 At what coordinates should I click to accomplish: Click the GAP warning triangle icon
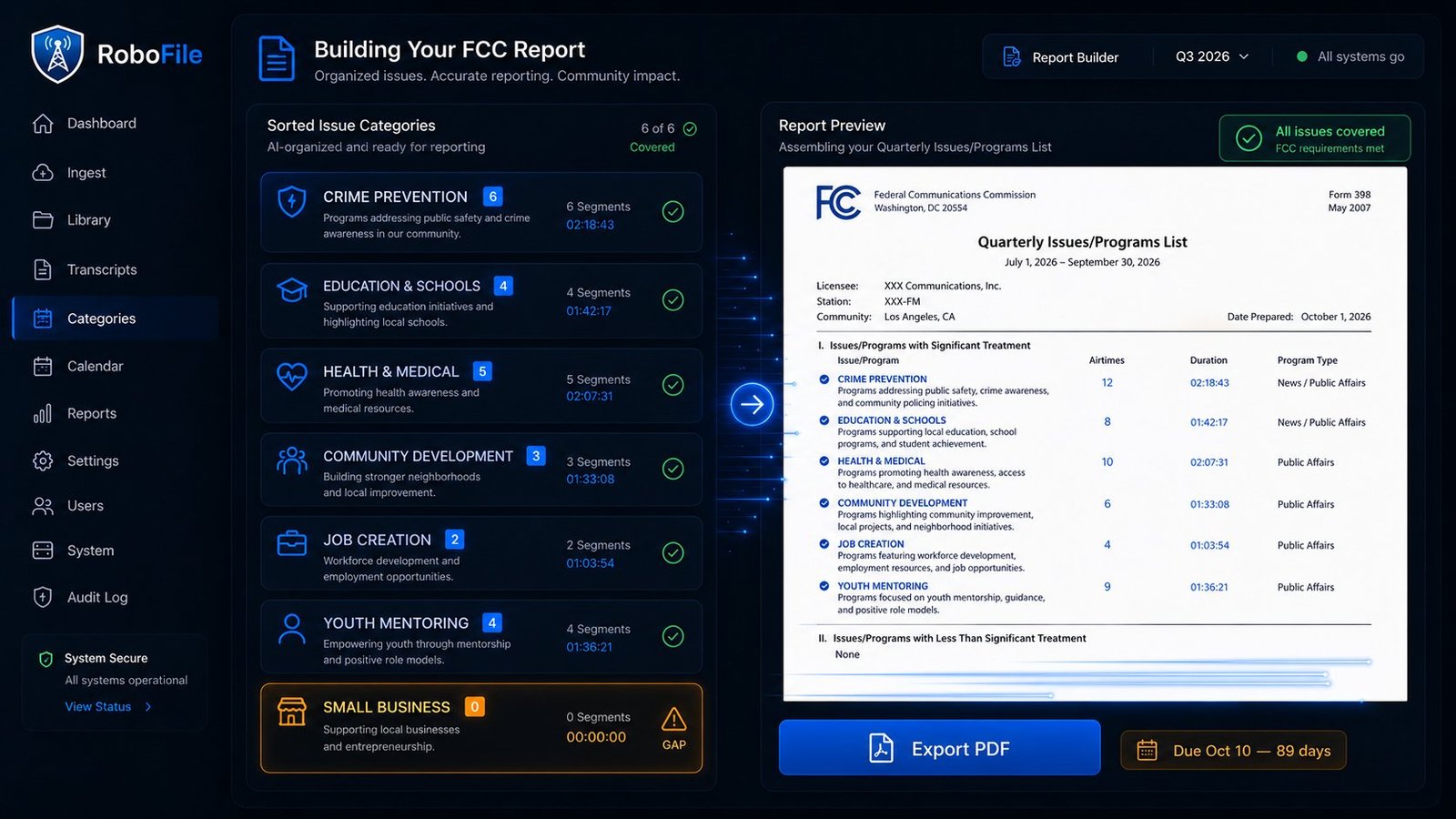click(674, 719)
